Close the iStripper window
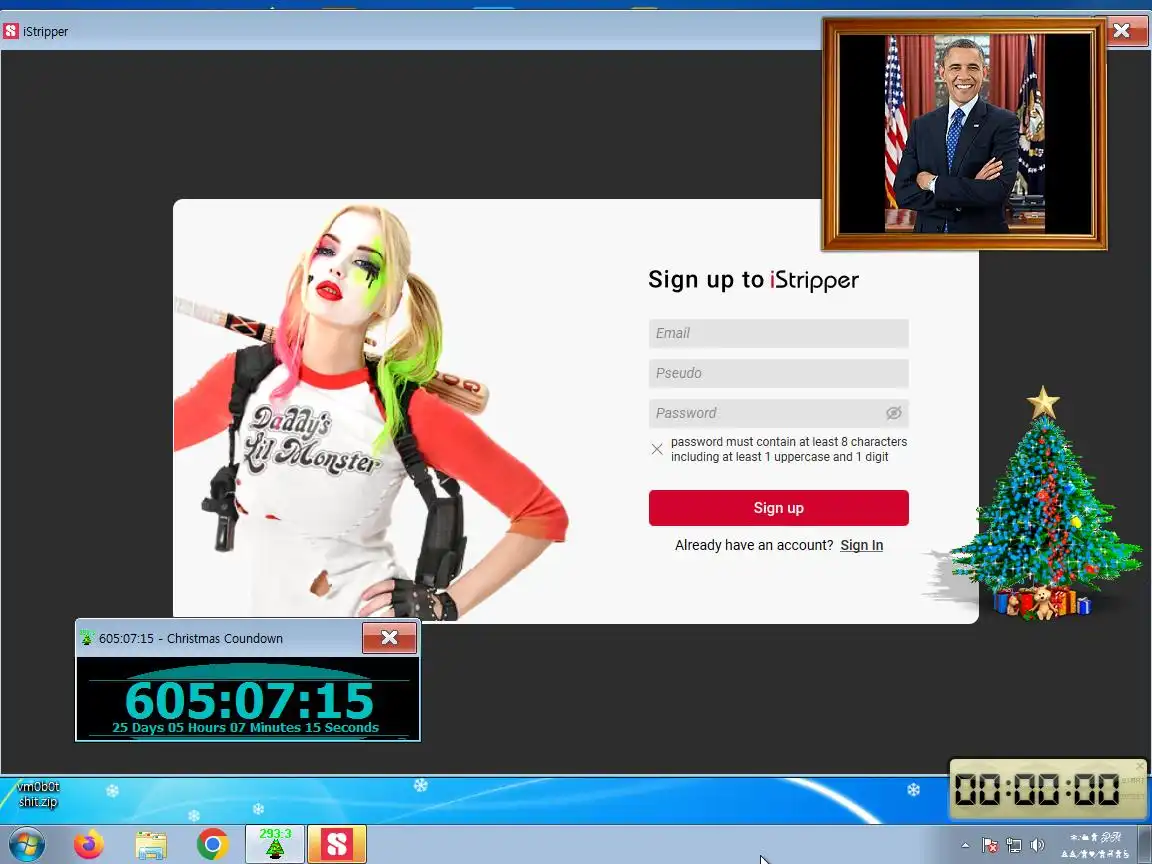Viewport: 1152px width, 864px height. click(x=1122, y=30)
